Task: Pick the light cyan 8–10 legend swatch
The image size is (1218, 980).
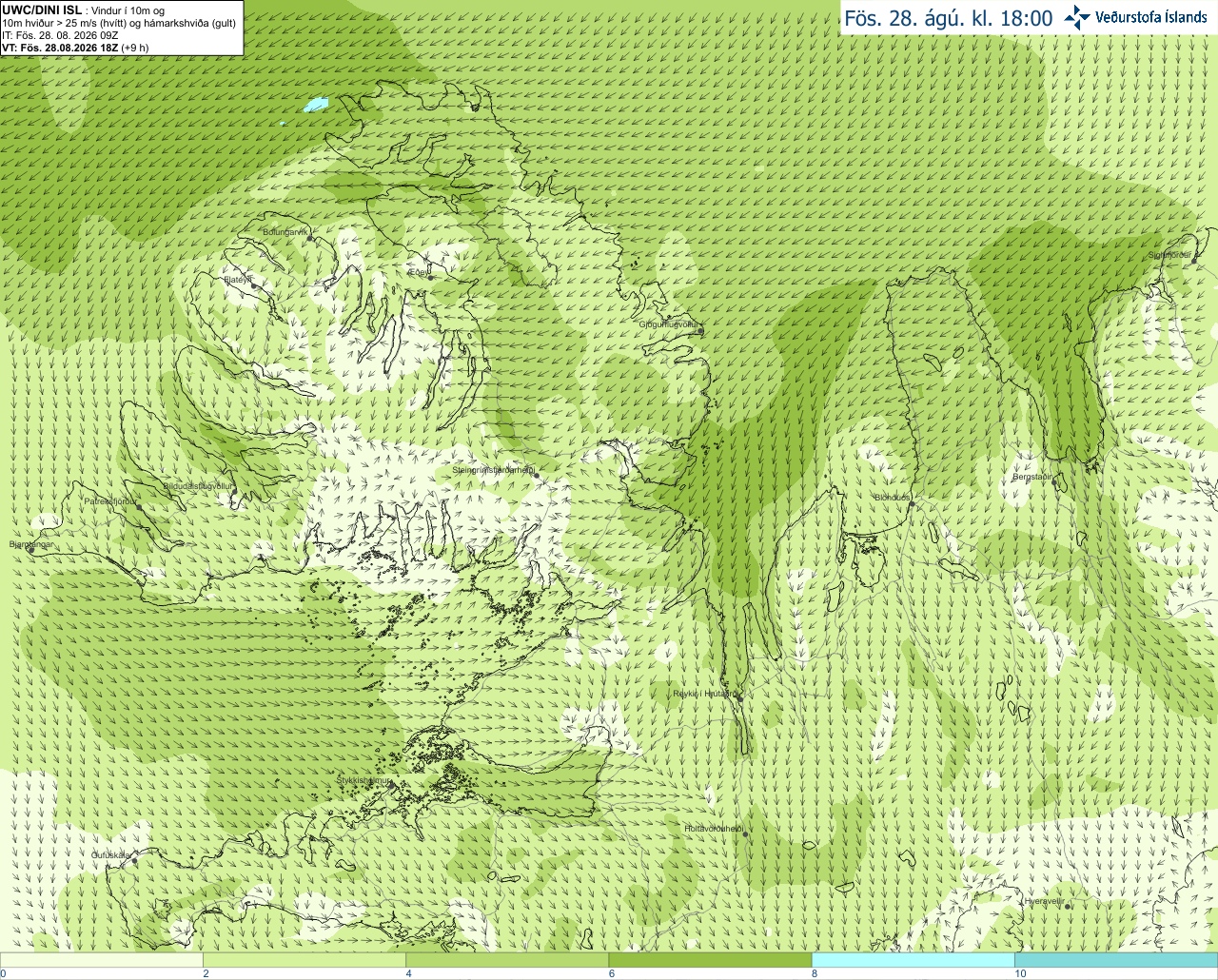Action: pyautogui.click(x=913, y=960)
